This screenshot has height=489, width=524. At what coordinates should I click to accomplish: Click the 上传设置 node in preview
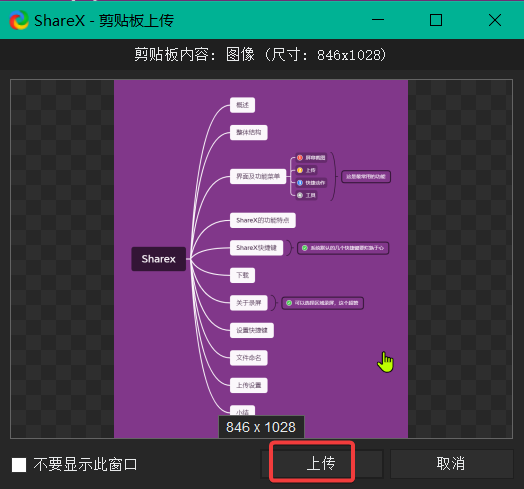[x=249, y=385]
